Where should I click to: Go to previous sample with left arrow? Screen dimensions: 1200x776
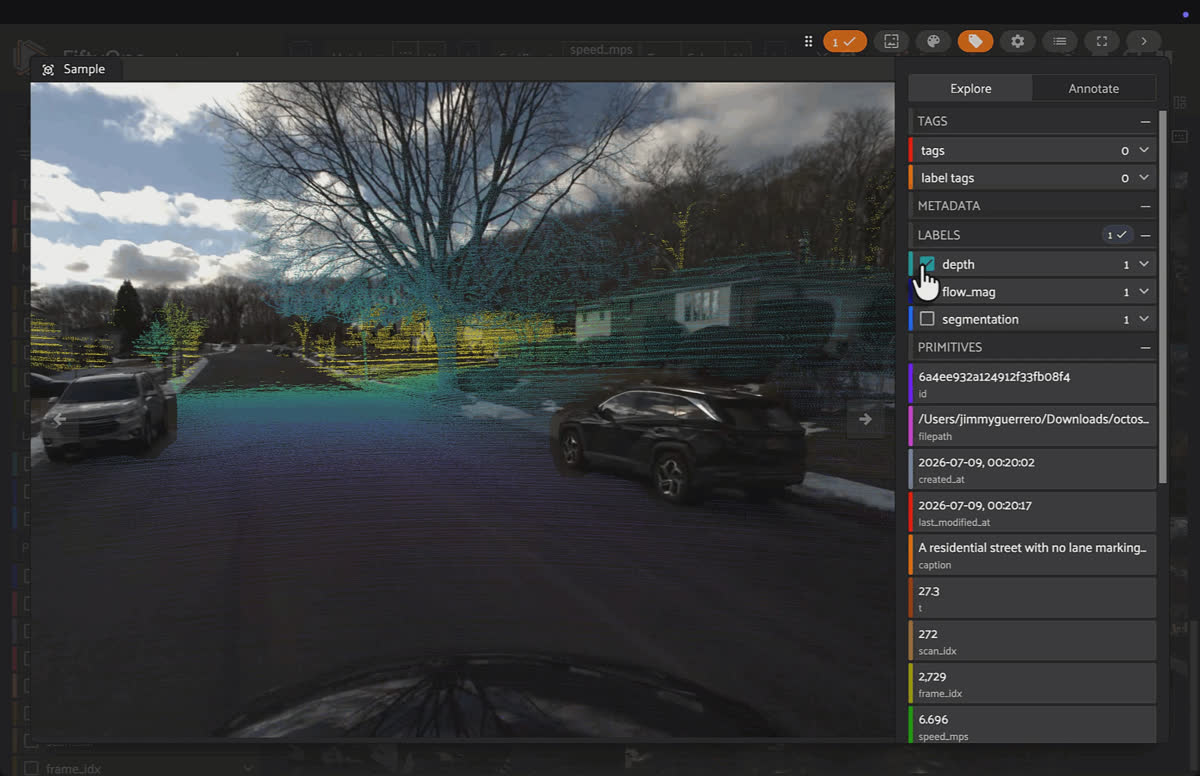[x=58, y=420]
